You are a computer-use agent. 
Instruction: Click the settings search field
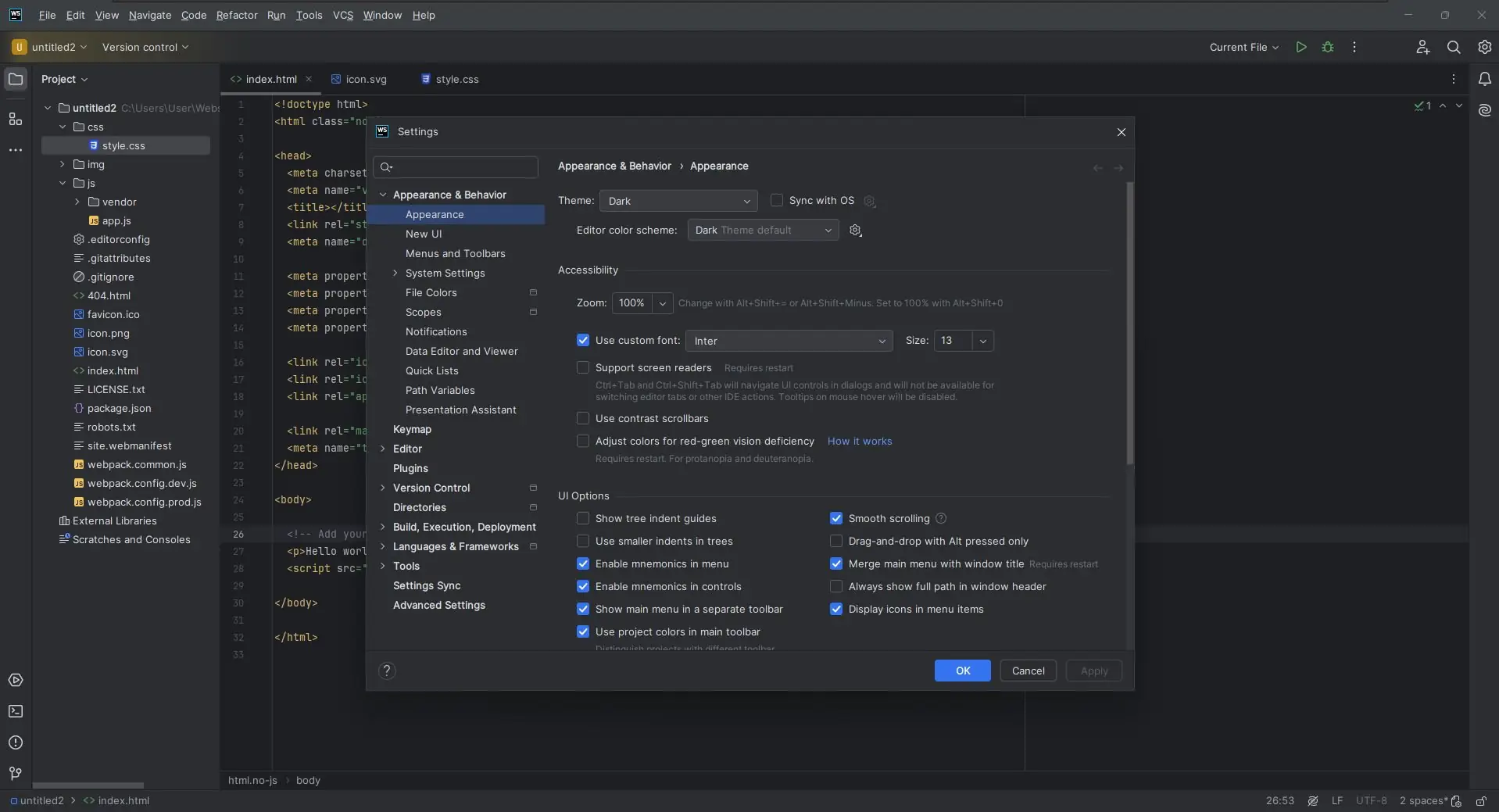[x=461, y=167]
